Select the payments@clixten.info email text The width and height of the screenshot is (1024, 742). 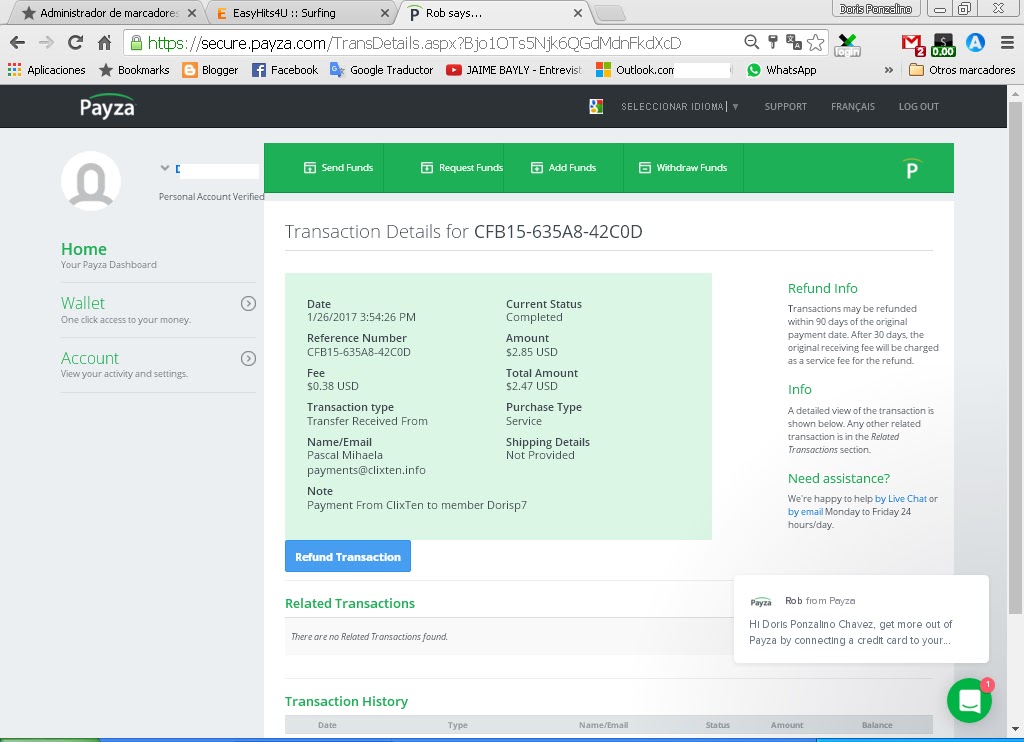[x=366, y=470]
